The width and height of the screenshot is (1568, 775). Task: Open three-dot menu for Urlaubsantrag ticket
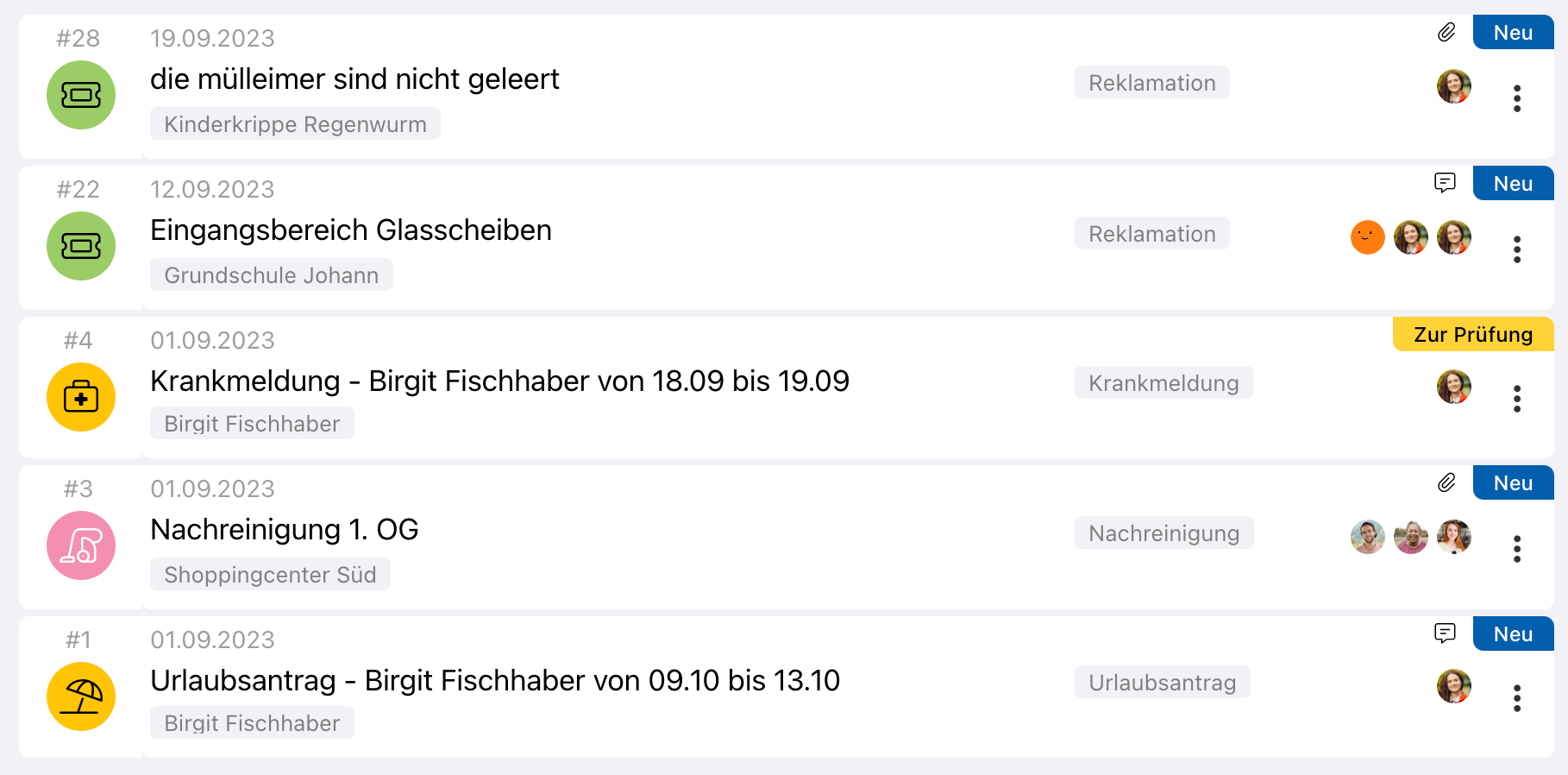pos(1516,698)
